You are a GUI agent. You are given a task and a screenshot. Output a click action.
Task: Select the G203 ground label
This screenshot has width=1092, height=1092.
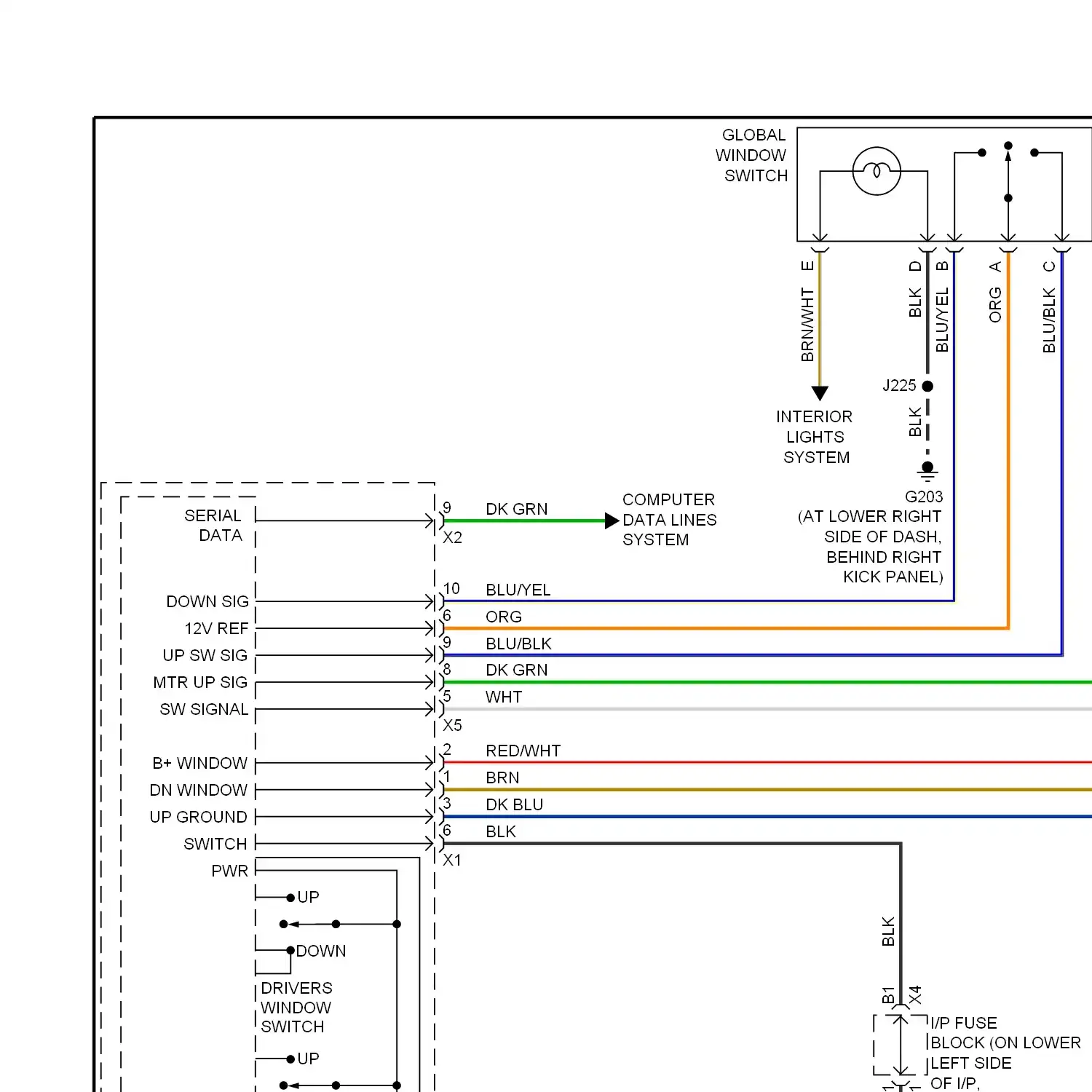pyautogui.click(x=924, y=496)
